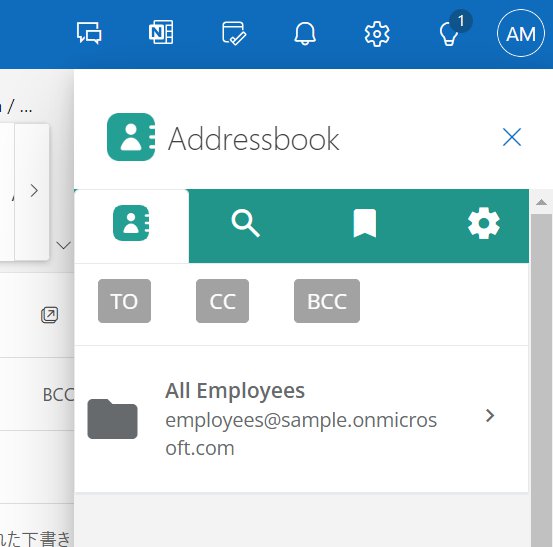This screenshot has width=553, height=547.
Task: Switch to the search tab
Action: pos(245,223)
